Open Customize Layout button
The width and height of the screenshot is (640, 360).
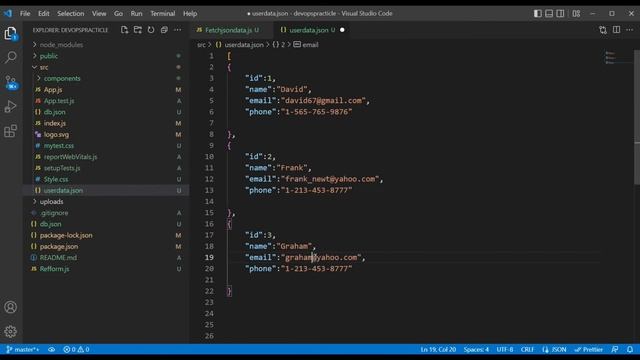click(x=576, y=13)
